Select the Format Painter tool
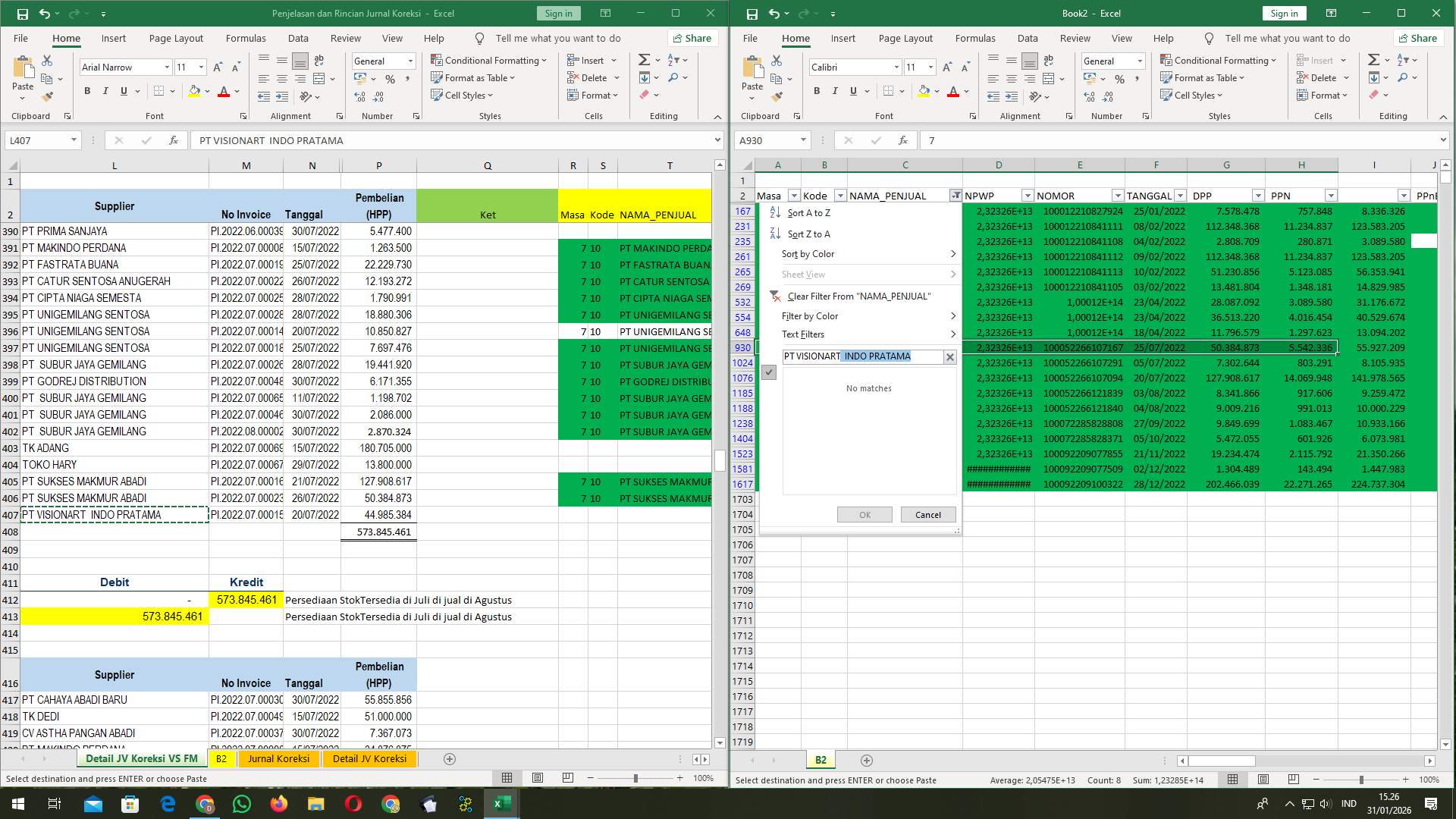The image size is (1456, 819). tap(49, 96)
